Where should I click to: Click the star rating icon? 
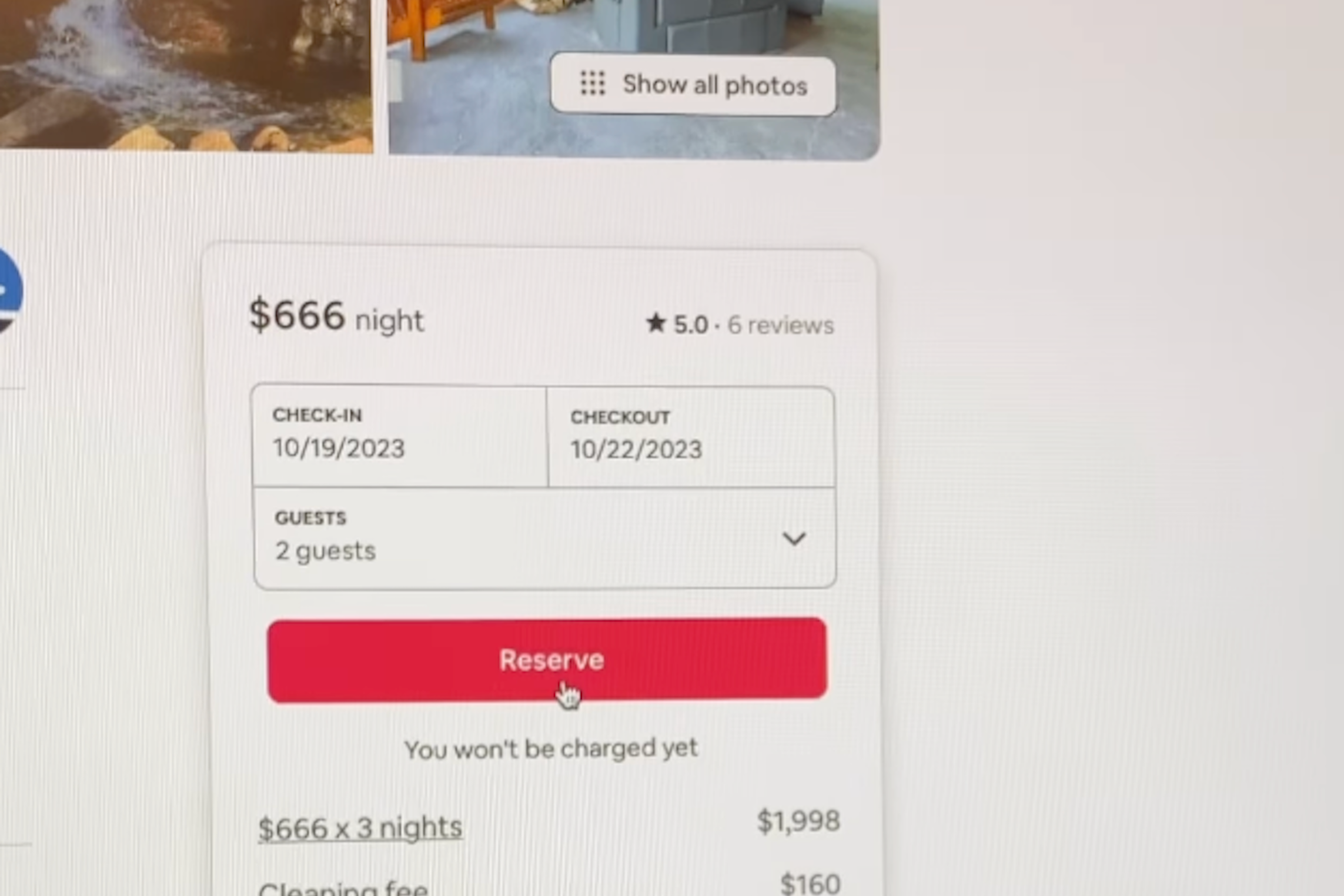656,323
